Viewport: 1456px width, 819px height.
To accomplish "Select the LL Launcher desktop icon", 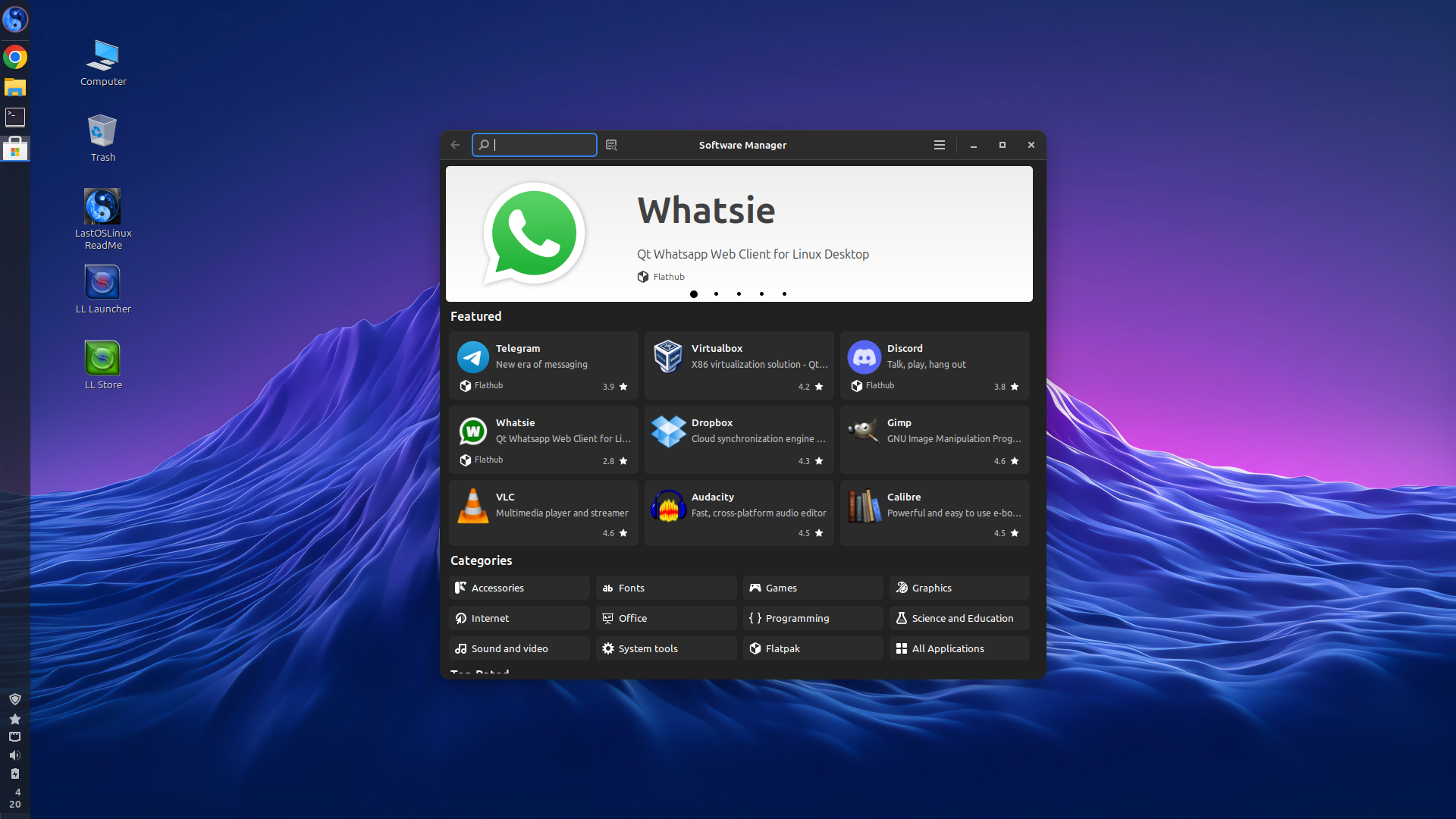I will tap(103, 290).
